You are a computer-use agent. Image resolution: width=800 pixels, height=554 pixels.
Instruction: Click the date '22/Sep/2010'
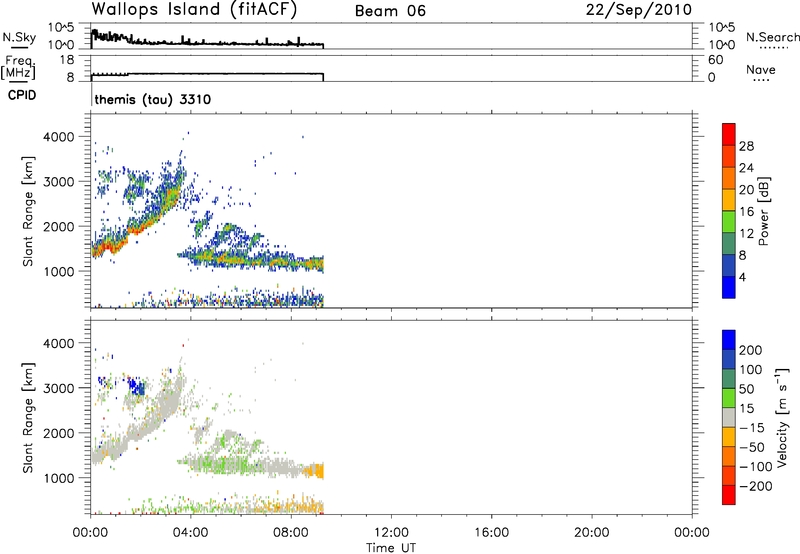639,9
